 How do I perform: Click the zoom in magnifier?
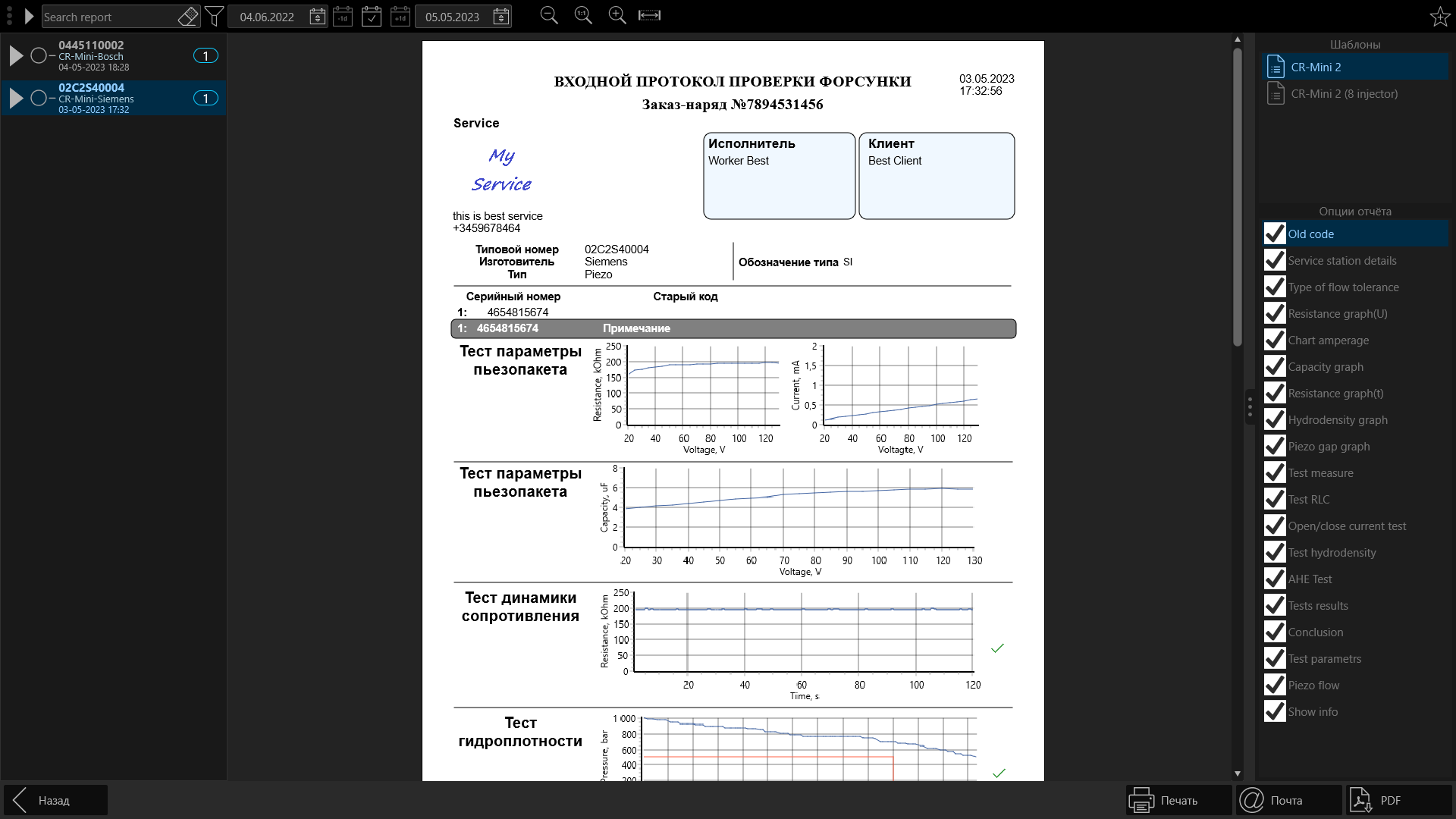[617, 15]
